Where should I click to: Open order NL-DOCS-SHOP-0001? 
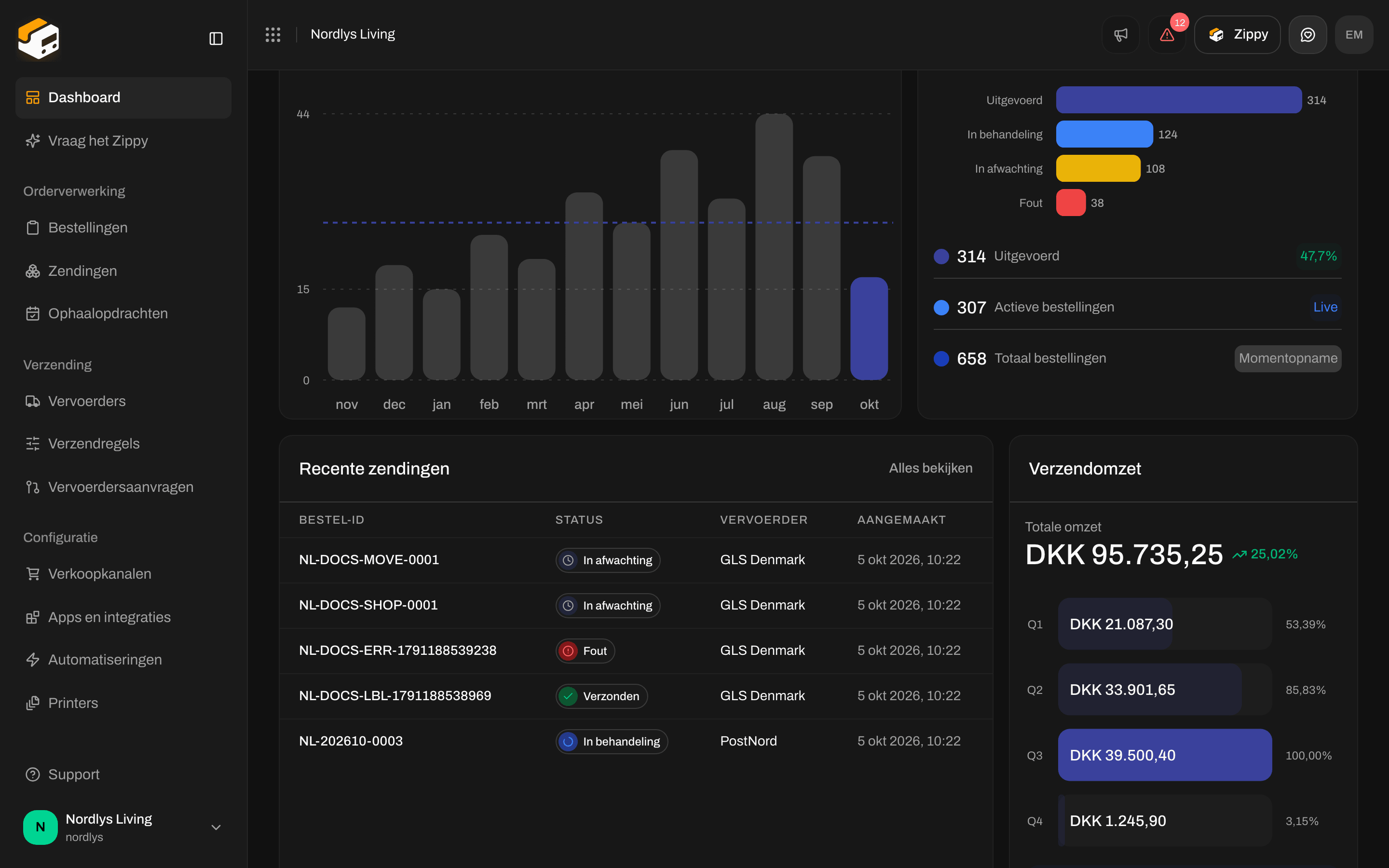tap(368, 605)
